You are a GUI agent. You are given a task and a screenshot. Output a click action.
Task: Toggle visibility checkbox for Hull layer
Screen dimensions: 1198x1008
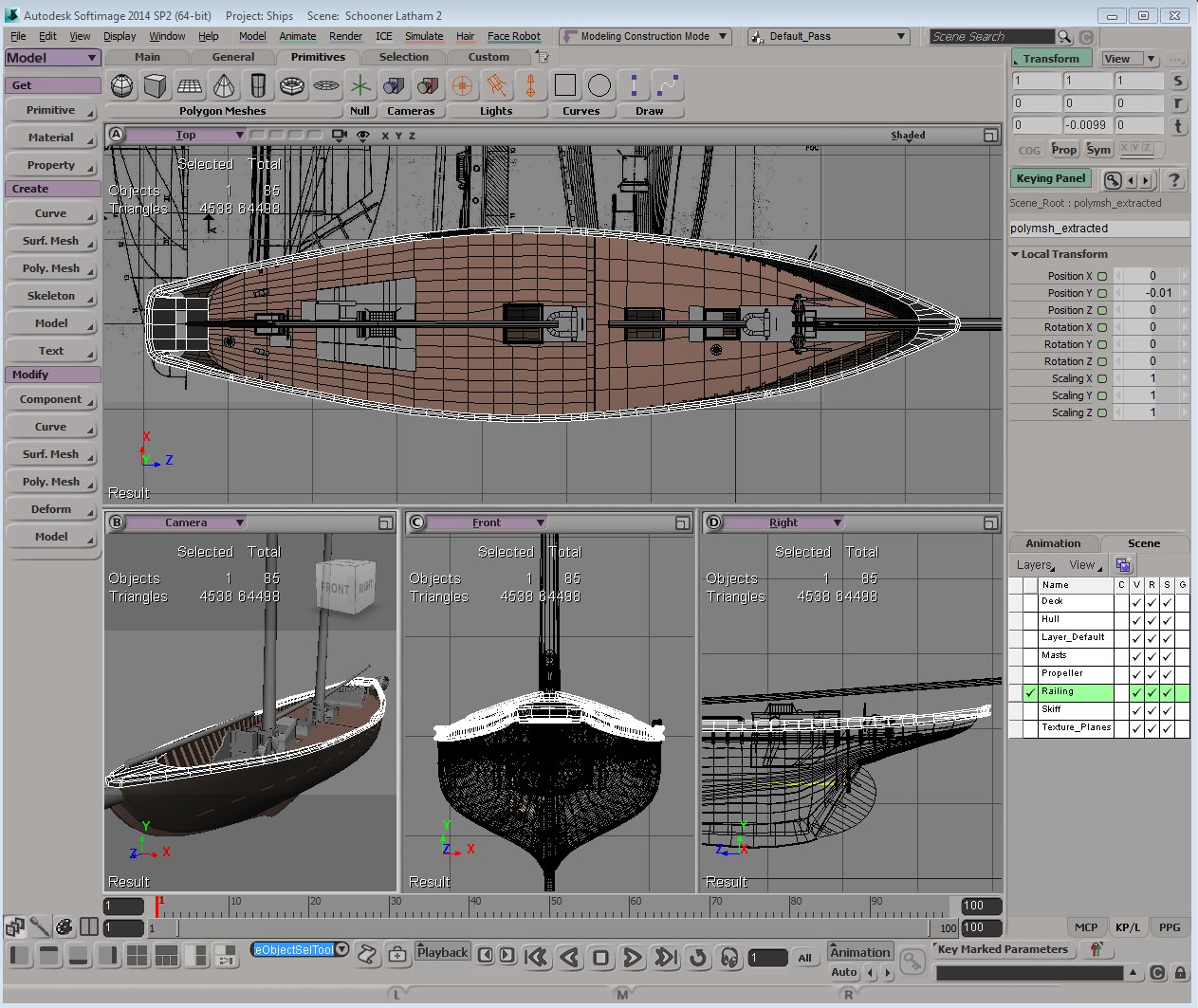pos(1136,620)
